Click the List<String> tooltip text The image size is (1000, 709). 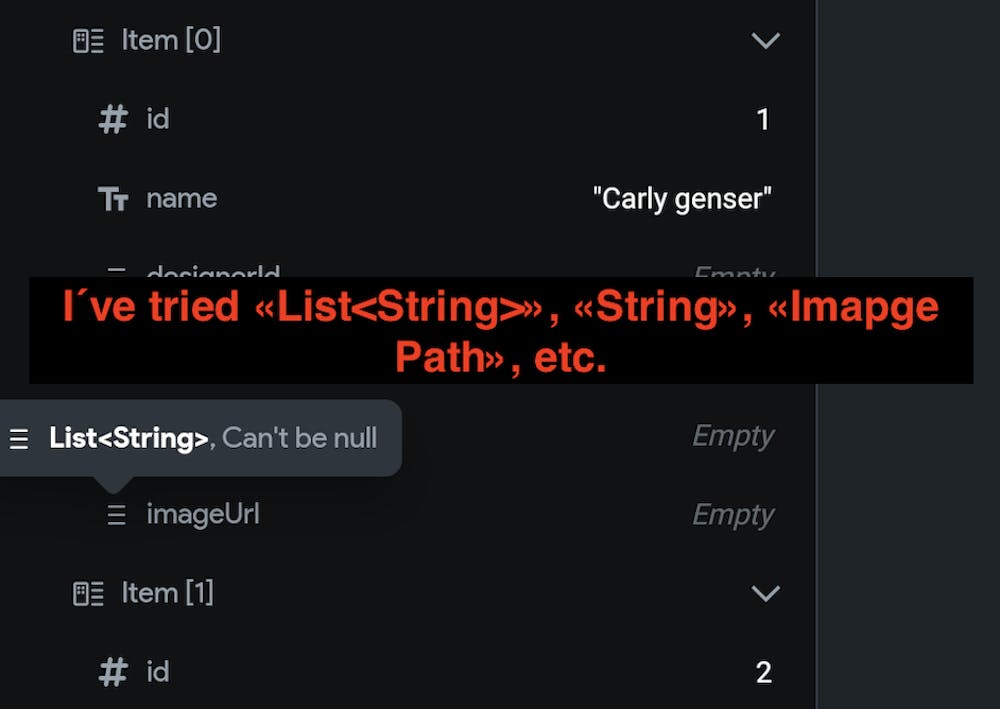(212, 438)
